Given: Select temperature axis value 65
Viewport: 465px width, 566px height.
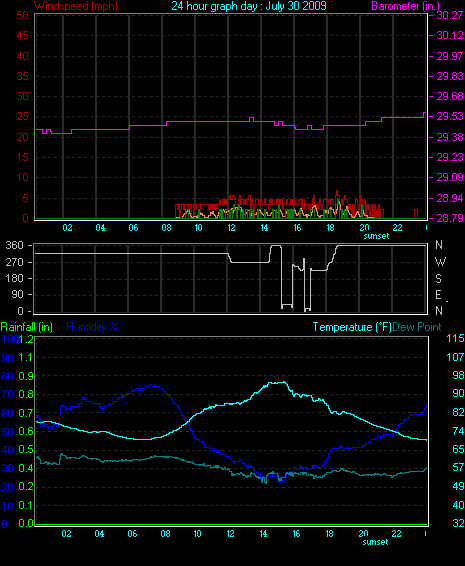Looking at the screenshot, I should (458, 449).
